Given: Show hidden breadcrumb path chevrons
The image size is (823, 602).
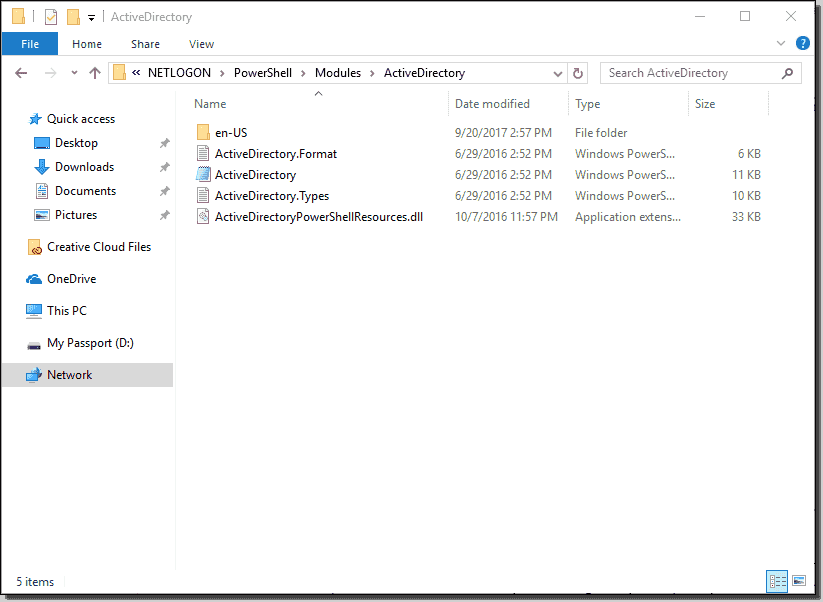Looking at the screenshot, I should coord(136,73).
